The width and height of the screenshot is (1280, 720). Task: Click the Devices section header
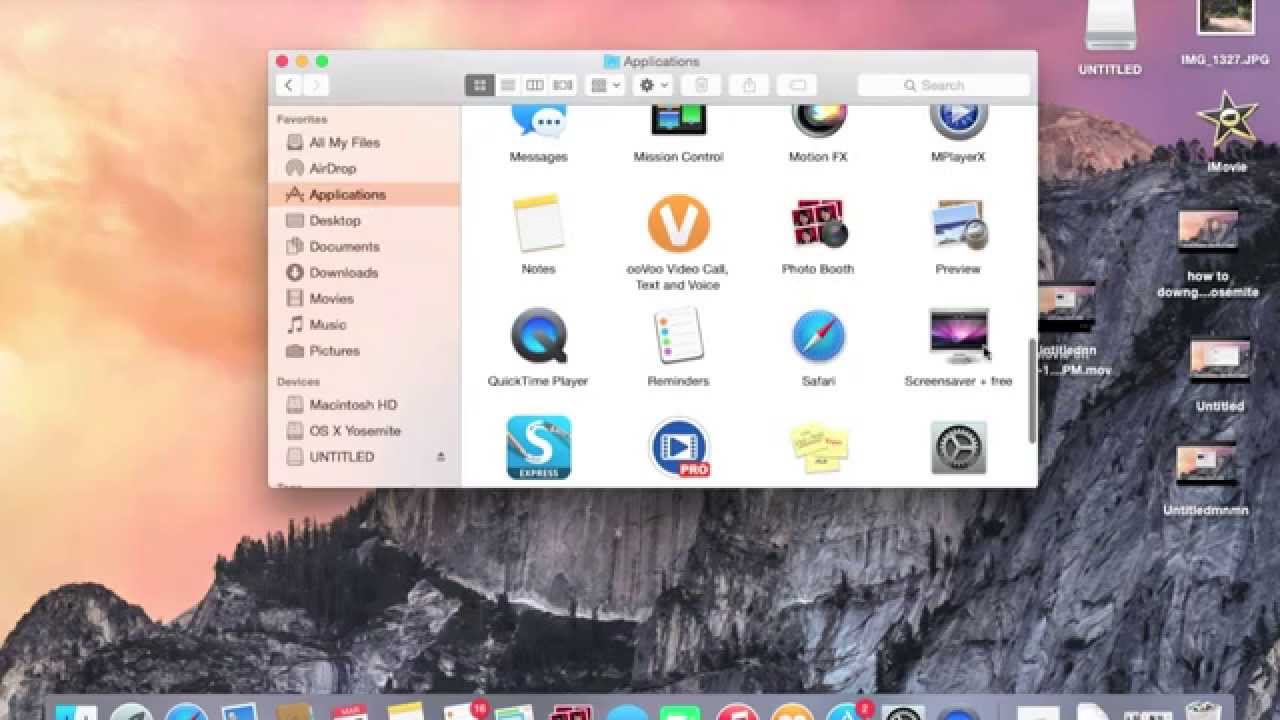pos(298,382)
